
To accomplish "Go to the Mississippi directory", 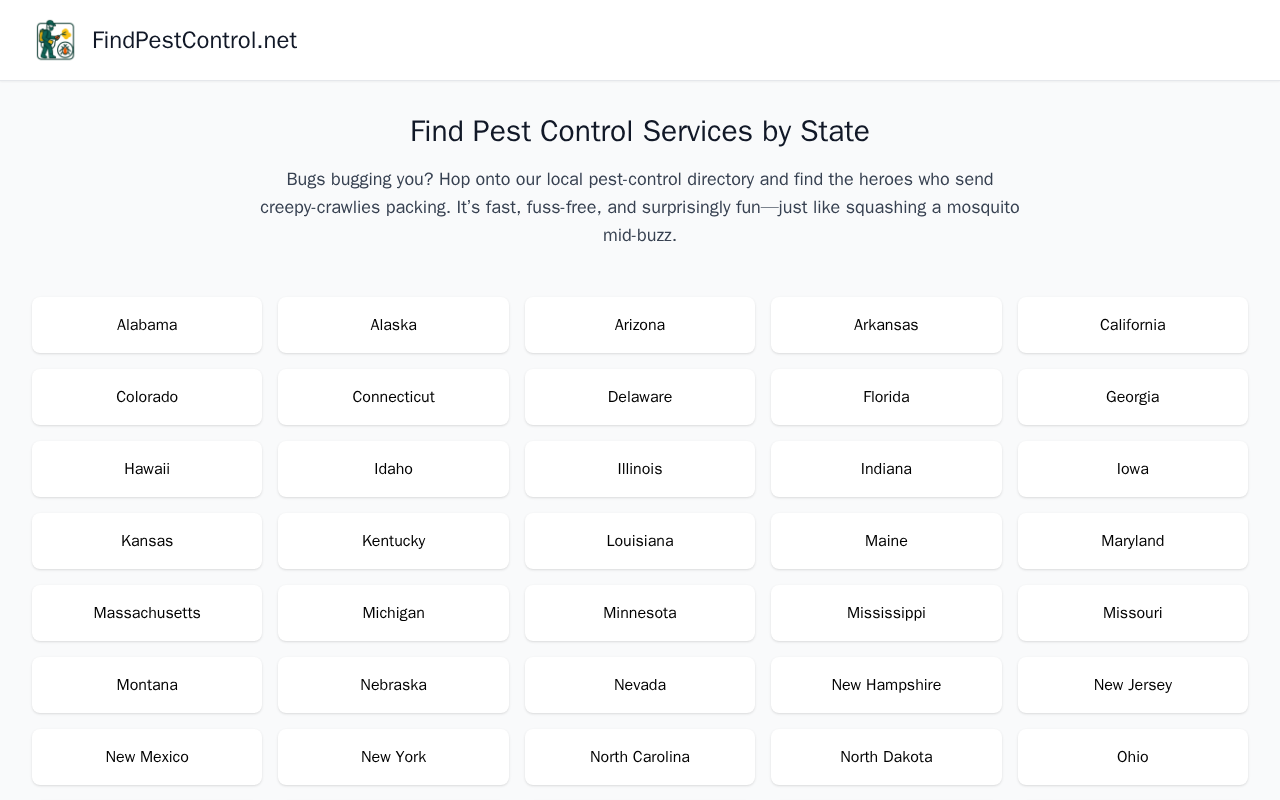I will pyautogui.click(x=886, y=613).
